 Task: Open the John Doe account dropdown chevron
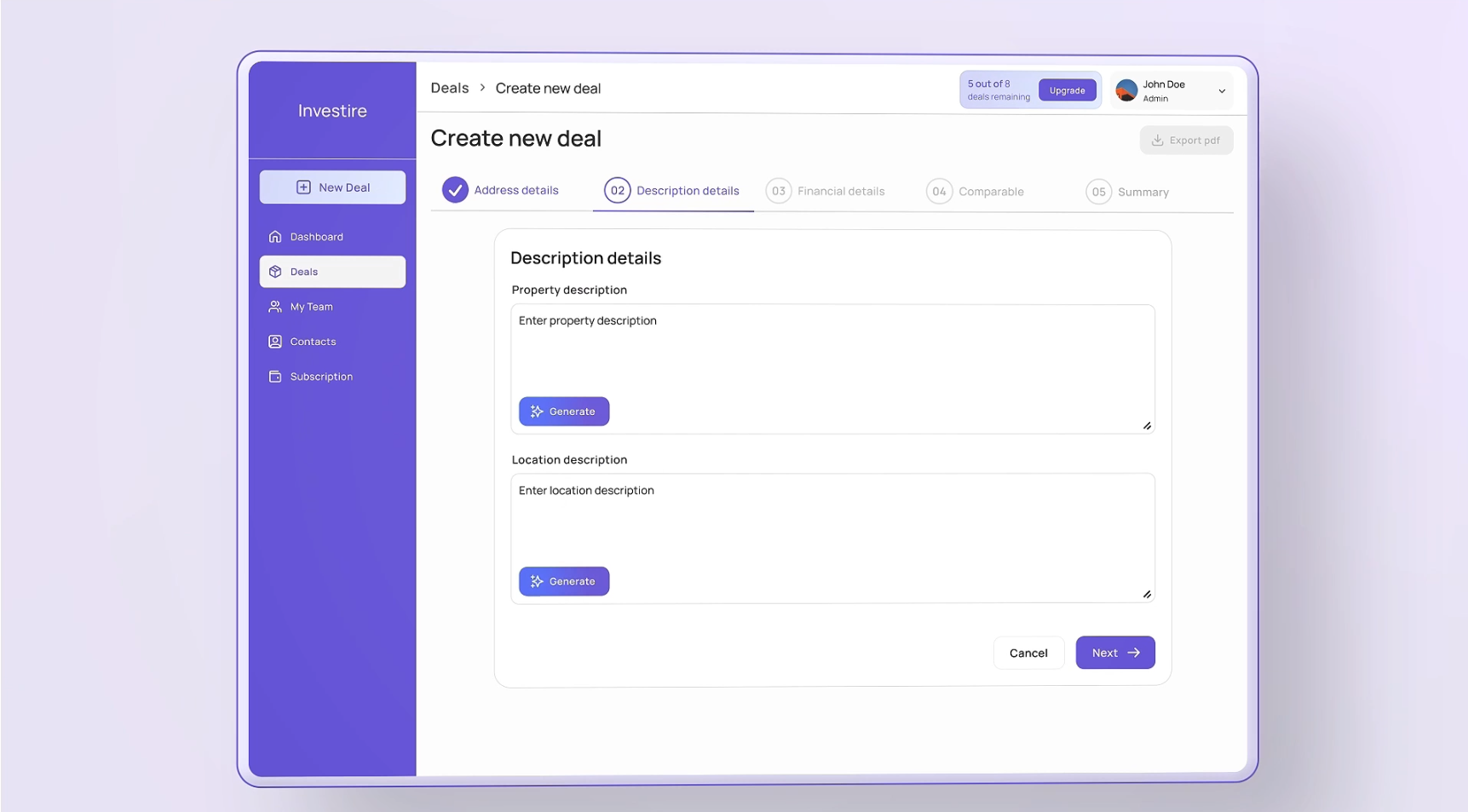(x=1222, y=91)
